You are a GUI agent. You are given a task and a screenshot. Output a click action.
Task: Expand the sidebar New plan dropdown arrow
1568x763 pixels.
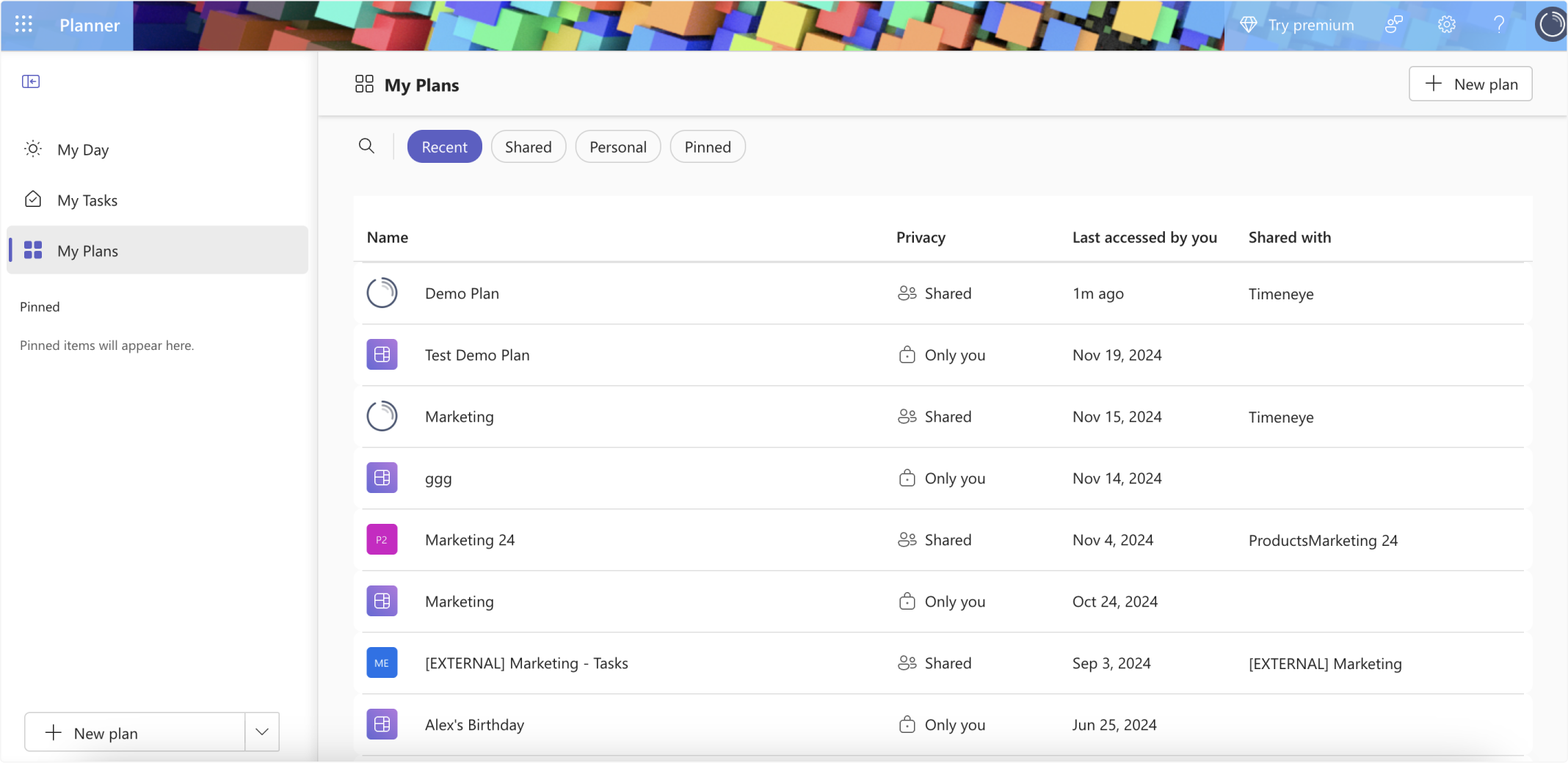[262, 732]
